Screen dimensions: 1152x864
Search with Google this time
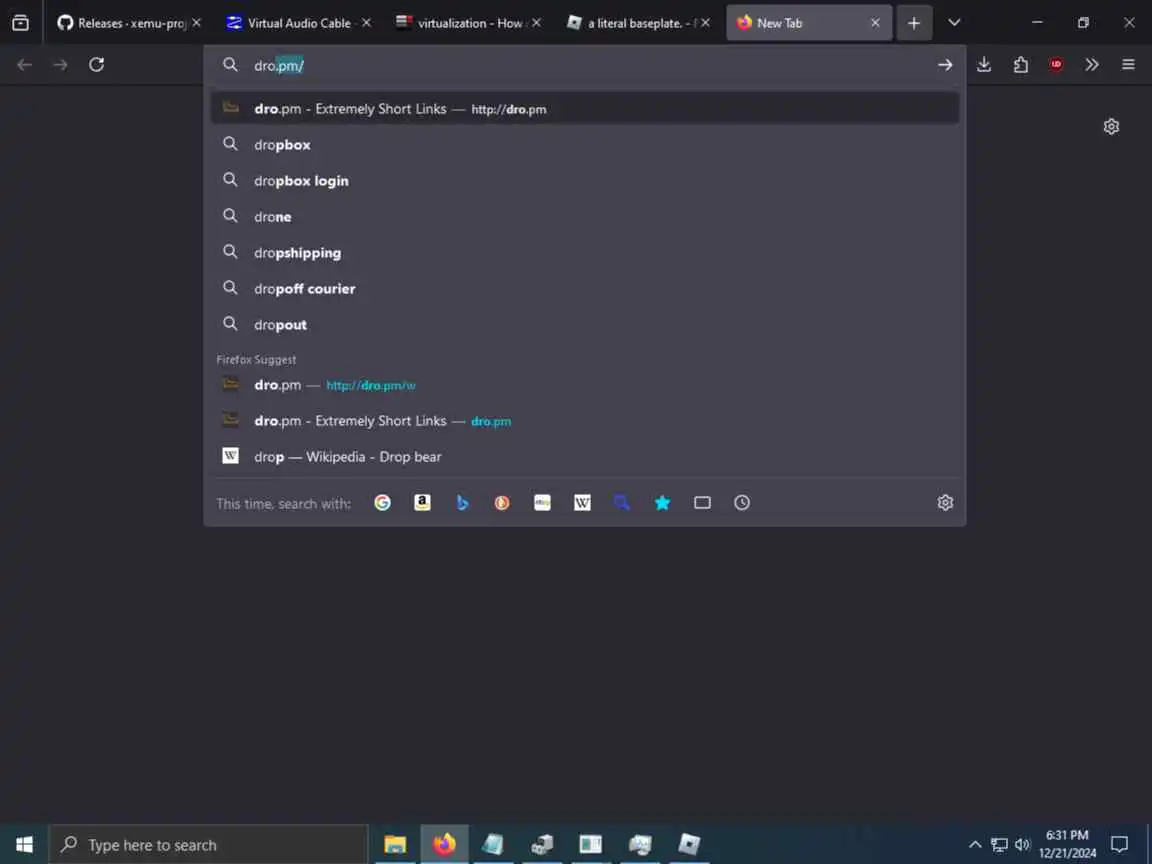click(x=382, y=503)
